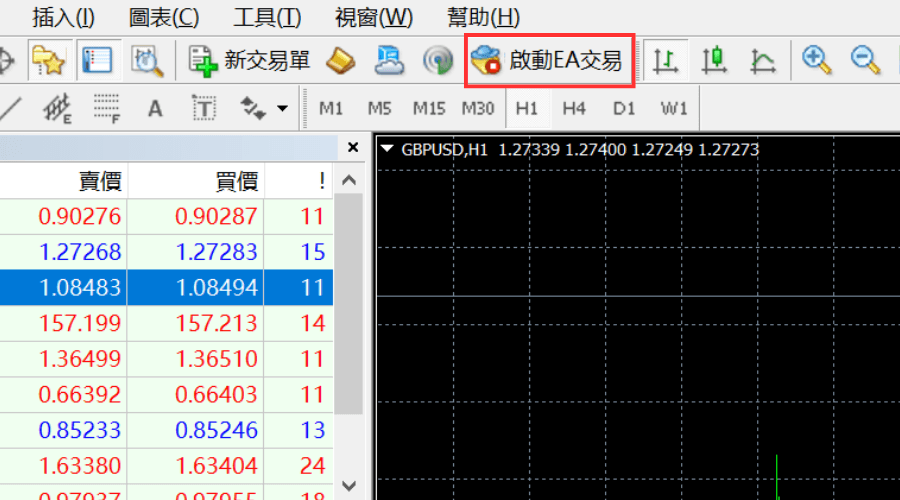This screenshot has width=900, height=500.
Task: Open the 視窗(W) menu
Action: click(x=374, y=18)
